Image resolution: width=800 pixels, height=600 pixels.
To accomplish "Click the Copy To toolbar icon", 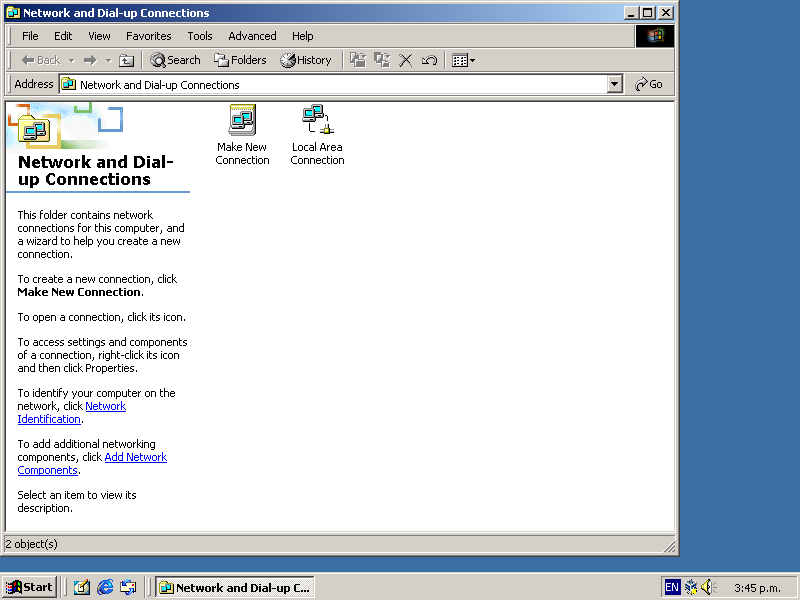I will point(382,60).
